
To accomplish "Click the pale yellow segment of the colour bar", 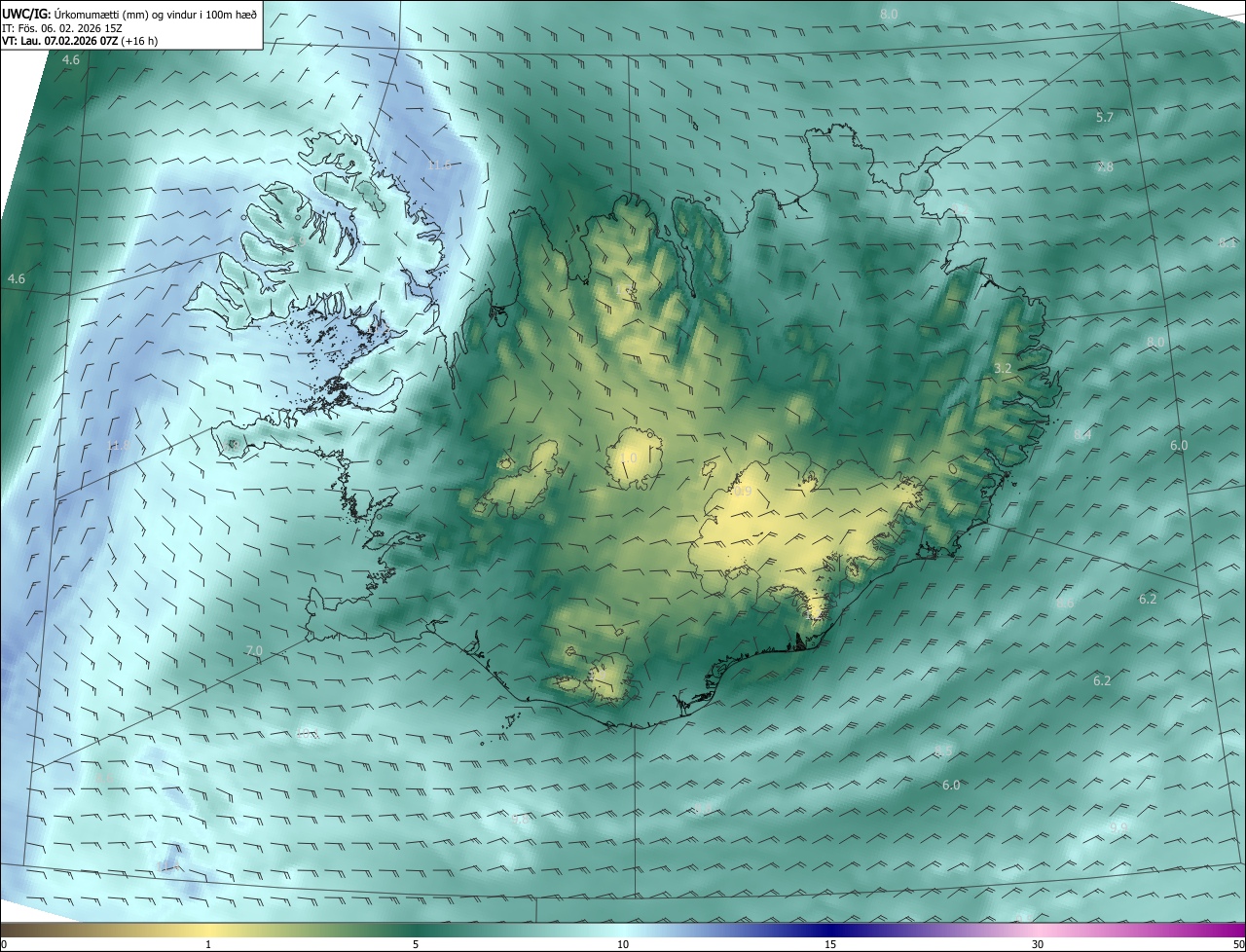I will (208, 930).
